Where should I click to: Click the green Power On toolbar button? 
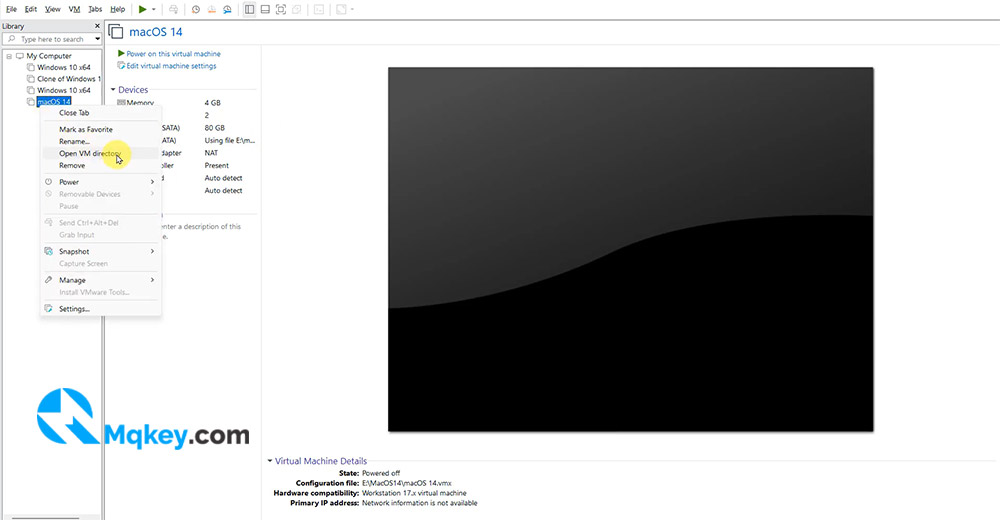[143, 9]
